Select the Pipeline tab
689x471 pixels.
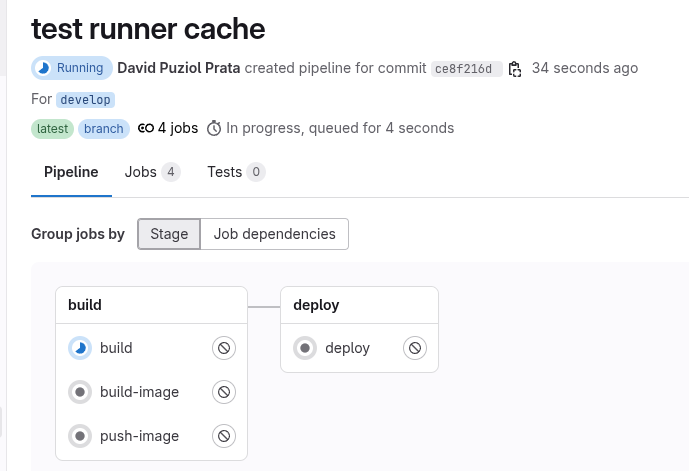click(71, 172)
